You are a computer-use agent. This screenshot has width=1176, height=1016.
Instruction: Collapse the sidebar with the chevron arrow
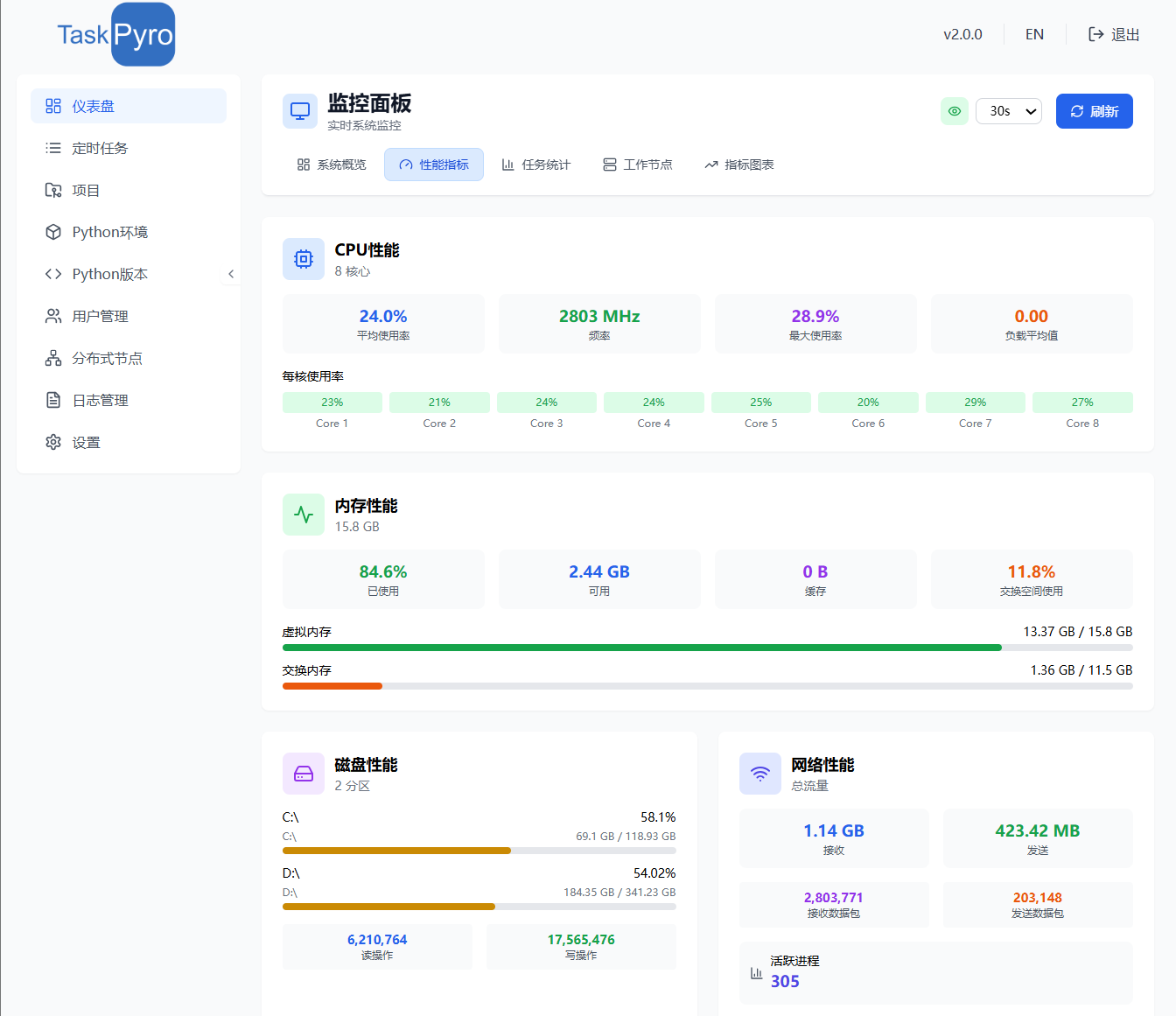point(231,274)
